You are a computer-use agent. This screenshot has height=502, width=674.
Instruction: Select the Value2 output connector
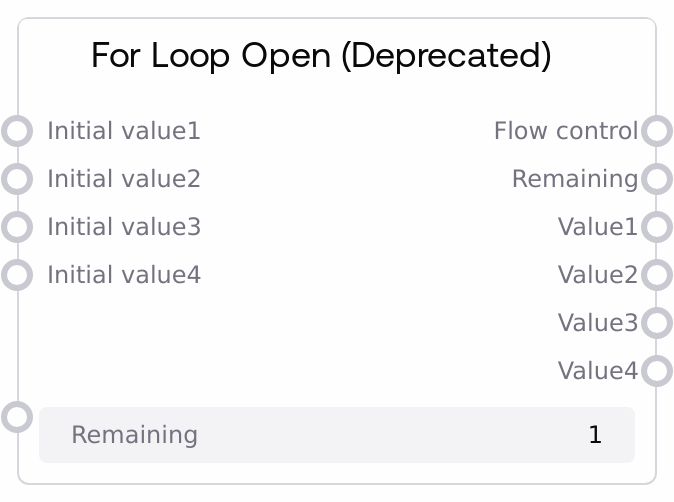[x=656, y=275]
